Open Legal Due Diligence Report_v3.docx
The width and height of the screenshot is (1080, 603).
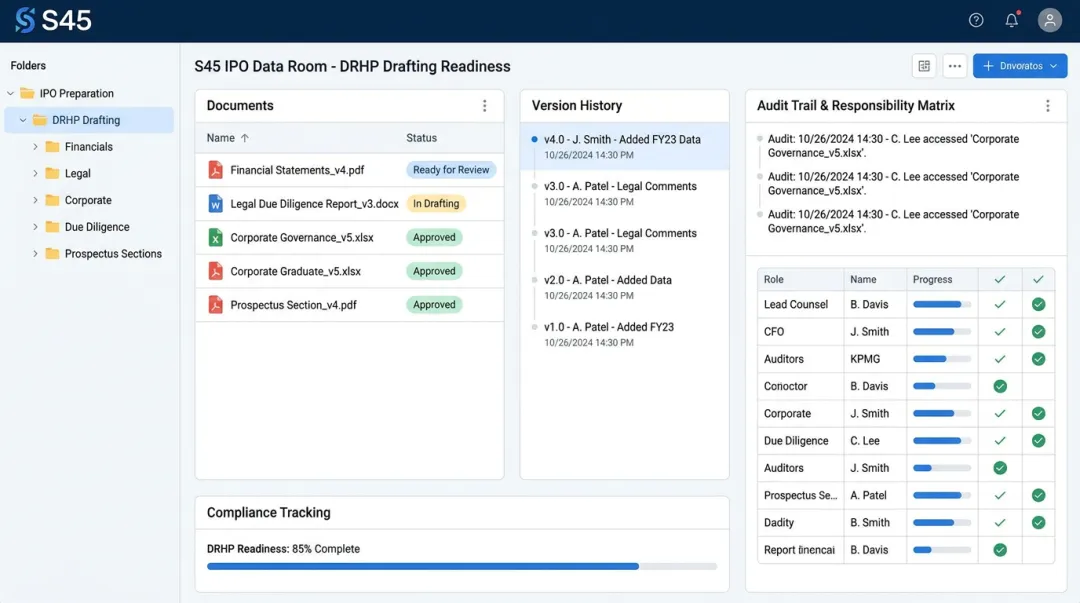pos(314,203)
